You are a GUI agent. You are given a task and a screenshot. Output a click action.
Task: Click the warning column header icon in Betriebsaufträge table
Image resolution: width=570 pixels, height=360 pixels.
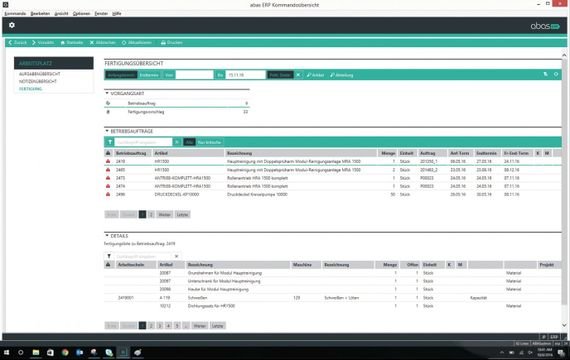click(108, 153)
